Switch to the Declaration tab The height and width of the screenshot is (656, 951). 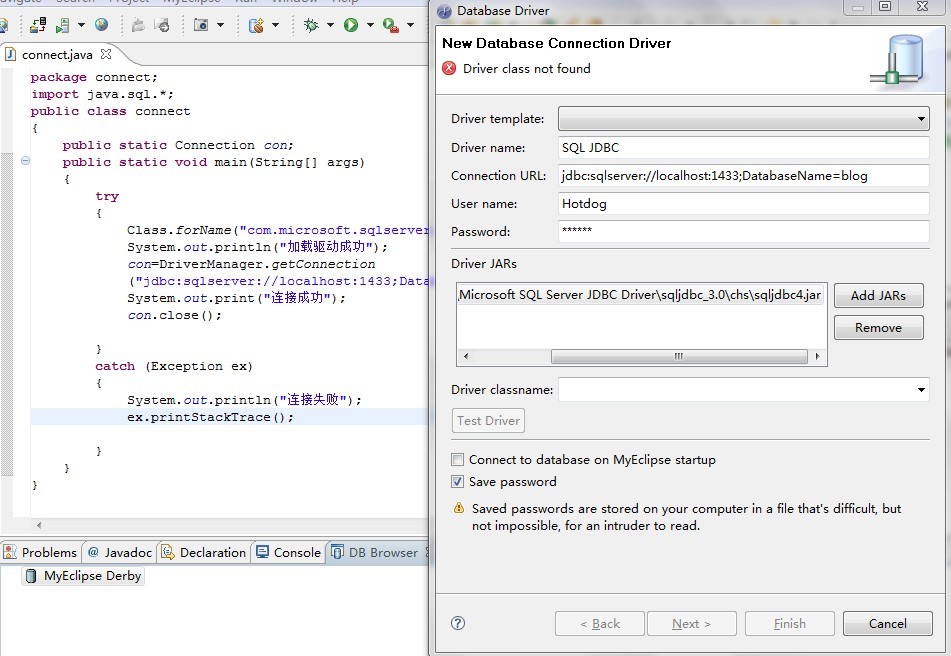pos(204,552)
